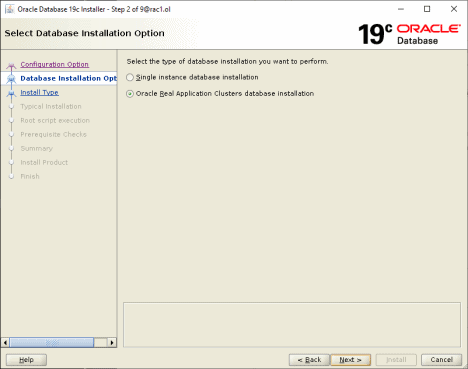Click the left arrow of the steps scrollbar
The height and width of the screenshot is (369, 468).
pos(5,342)
